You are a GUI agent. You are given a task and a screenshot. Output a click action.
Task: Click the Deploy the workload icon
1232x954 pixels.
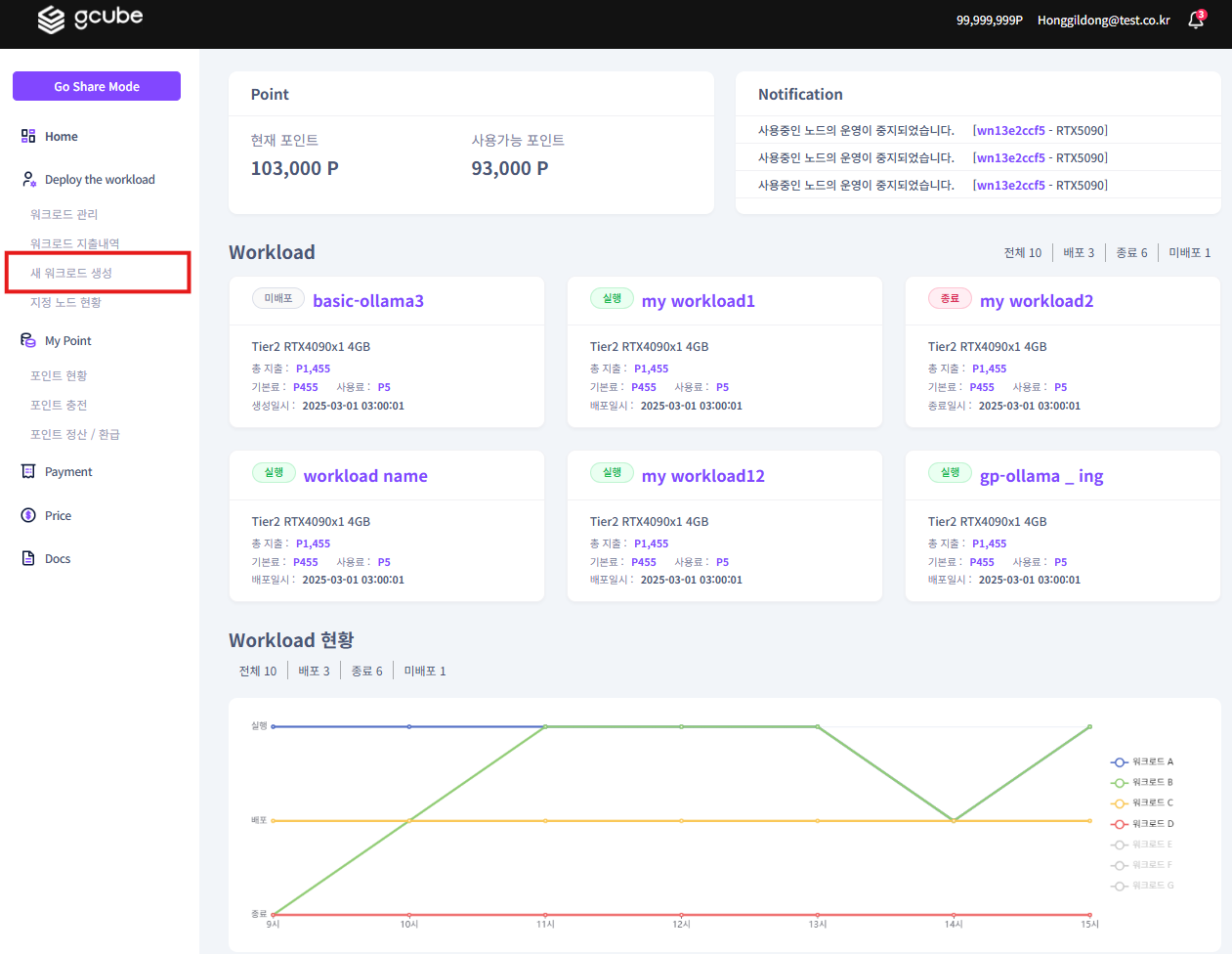click(28, 180)
